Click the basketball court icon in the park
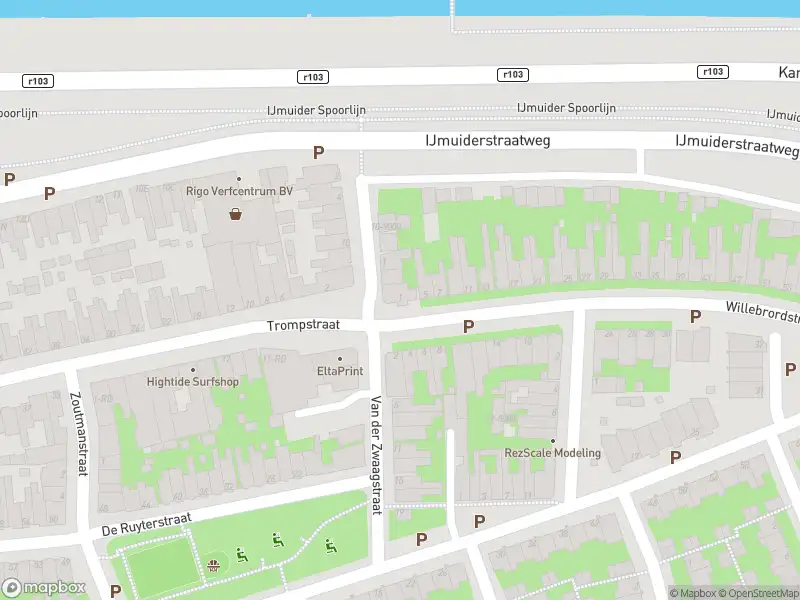Viewport: 800px width, 600px height. (x=214, y=565)
